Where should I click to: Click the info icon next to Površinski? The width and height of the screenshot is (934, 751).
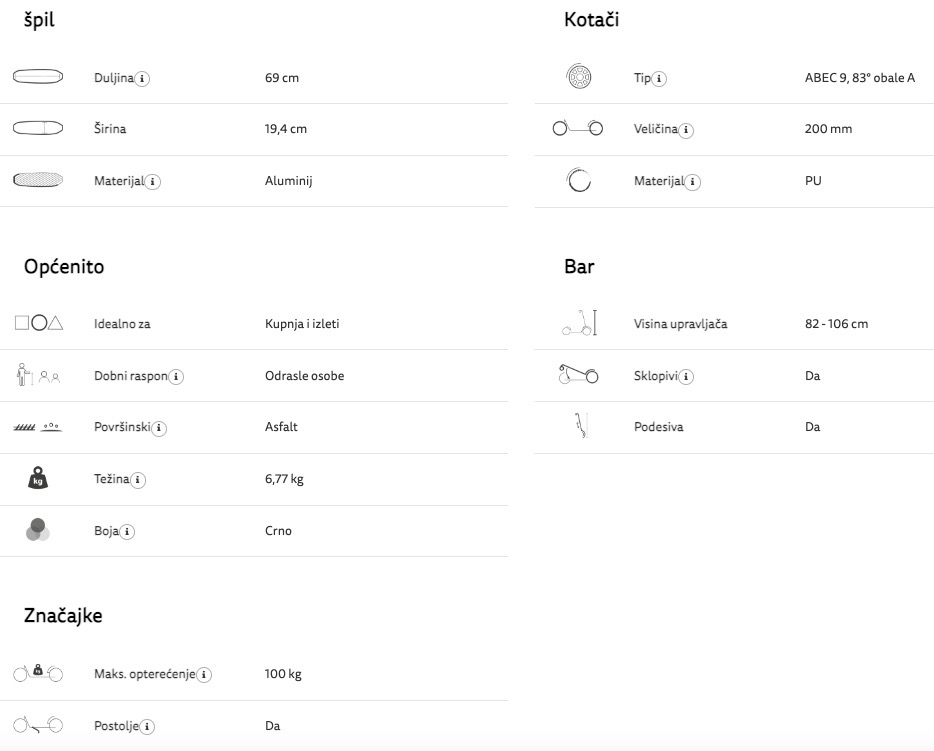click(x=158, y=428)
